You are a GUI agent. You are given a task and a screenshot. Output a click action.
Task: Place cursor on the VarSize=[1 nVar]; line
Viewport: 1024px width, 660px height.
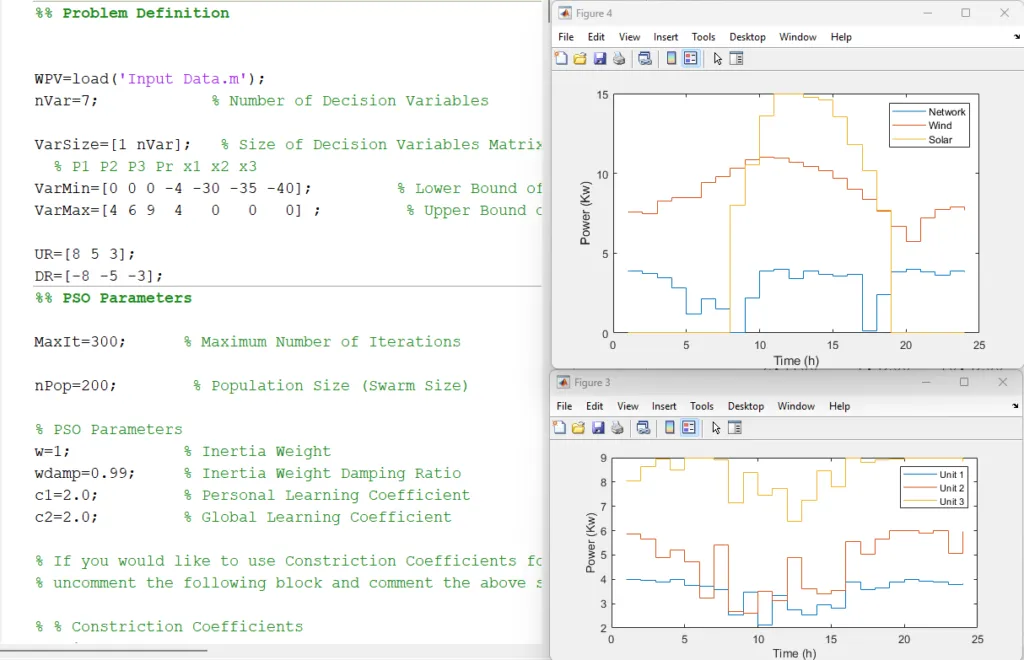(x=112, y=144)
